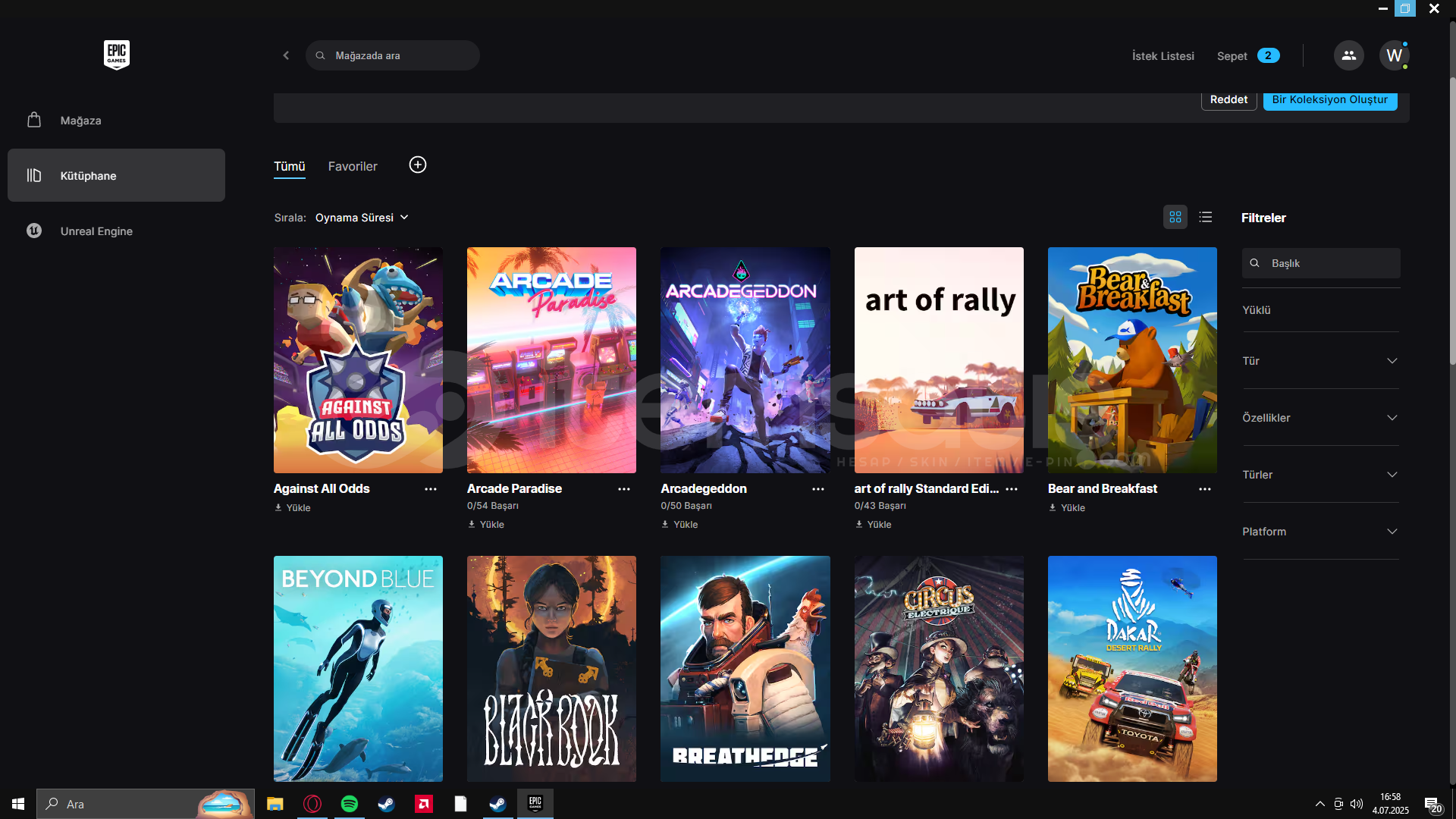Expand the Özellikler filter
Viewport: 1456px width, 819px height.
pyautogui.click(x=1320, y=418)
